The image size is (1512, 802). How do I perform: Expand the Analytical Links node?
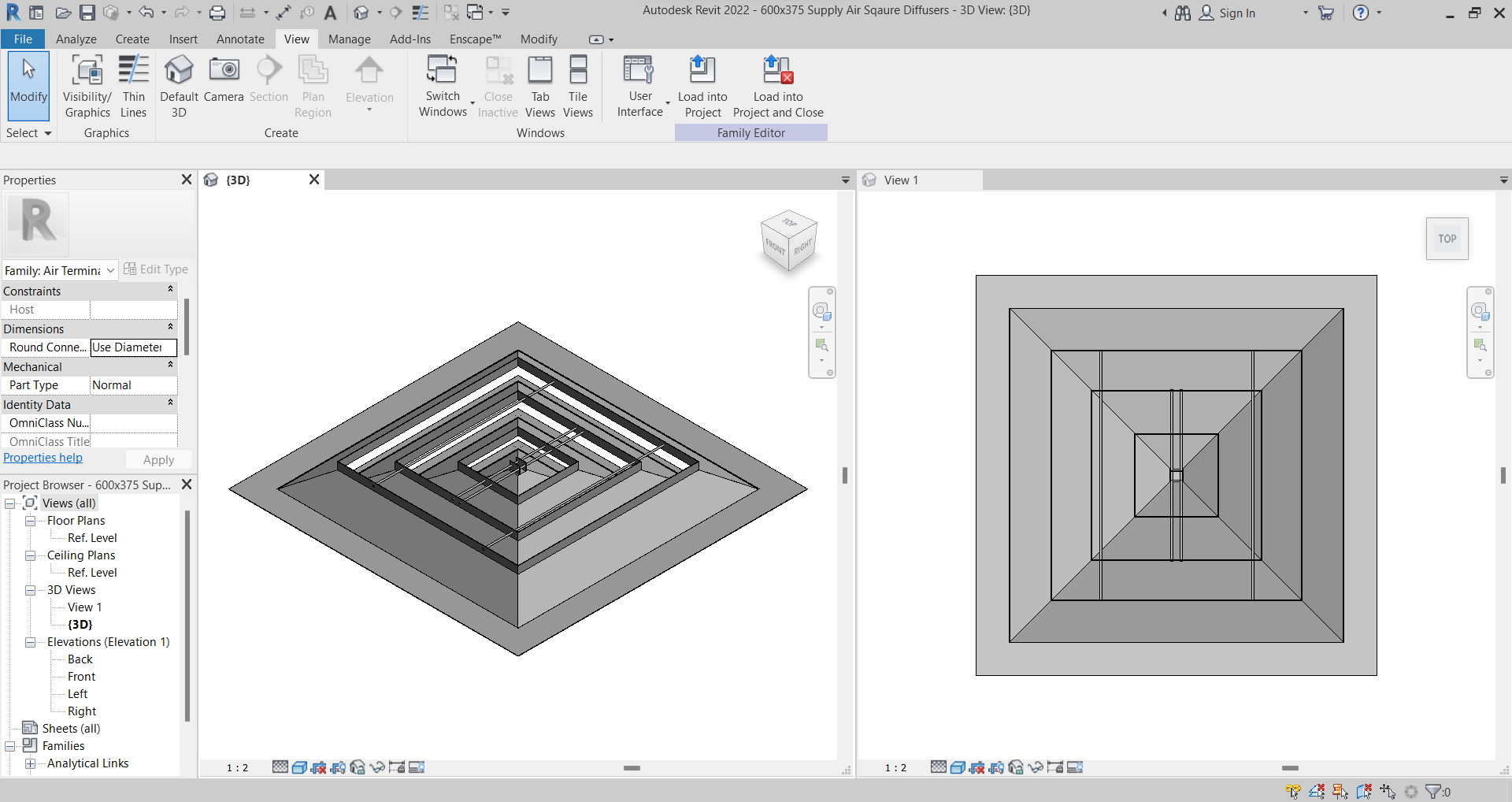tap(30, 763)
